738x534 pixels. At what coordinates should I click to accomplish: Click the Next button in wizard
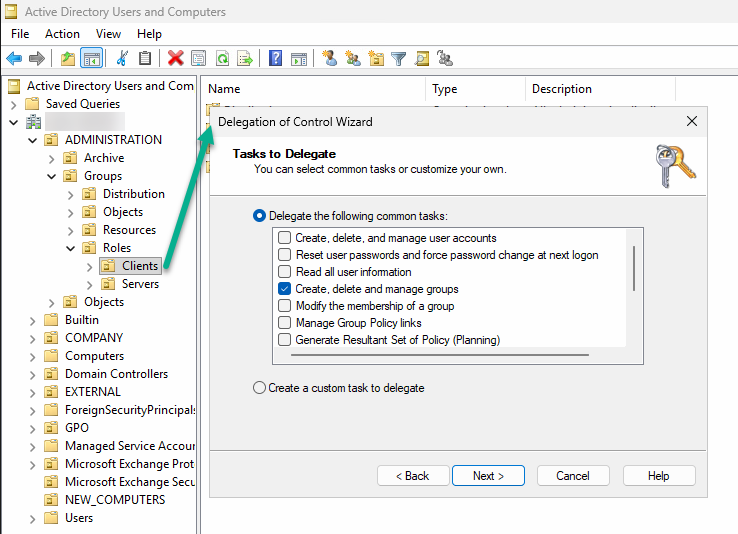click(x=488, y=476)
